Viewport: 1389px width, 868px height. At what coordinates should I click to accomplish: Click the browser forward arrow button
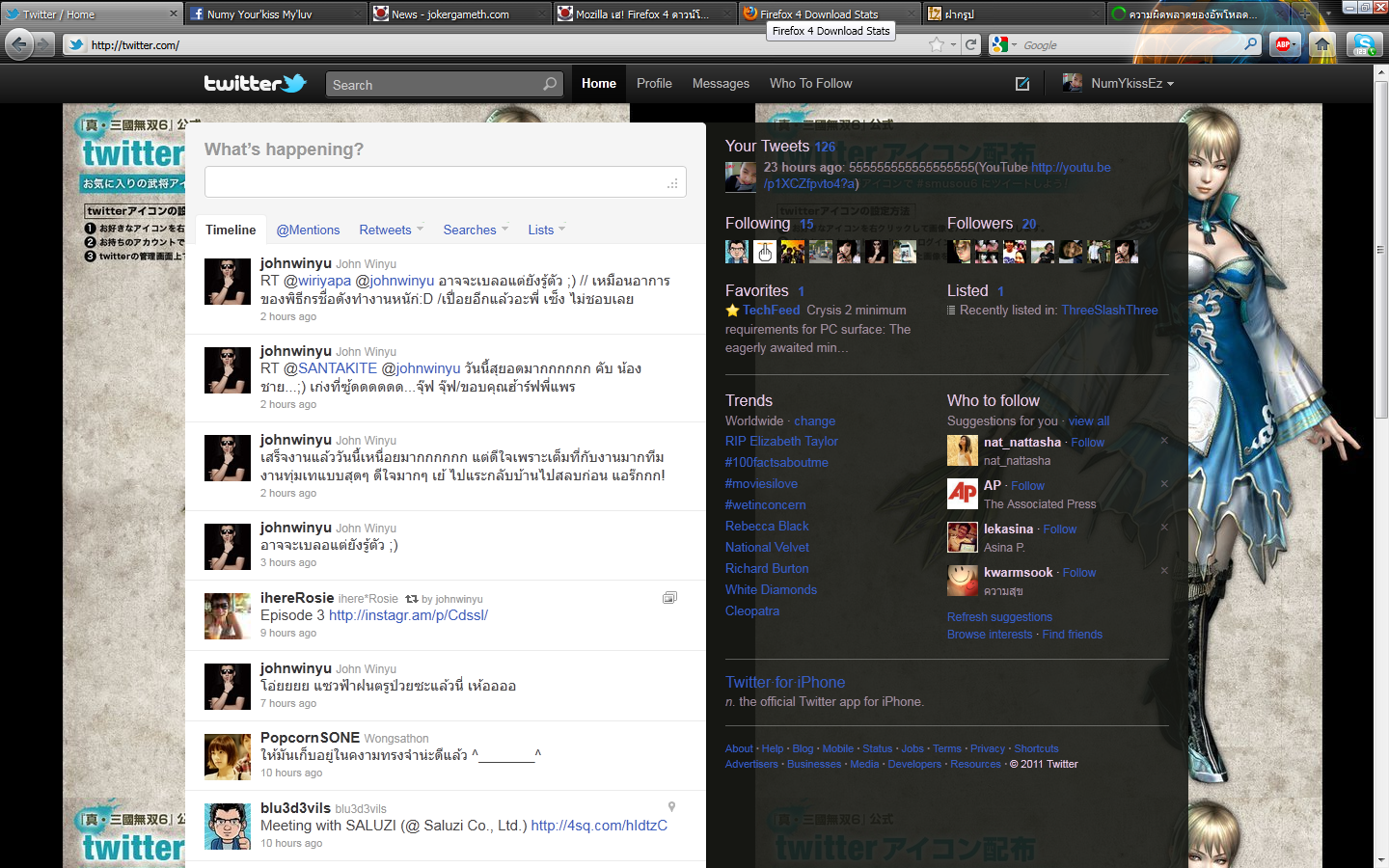(43, 44)
